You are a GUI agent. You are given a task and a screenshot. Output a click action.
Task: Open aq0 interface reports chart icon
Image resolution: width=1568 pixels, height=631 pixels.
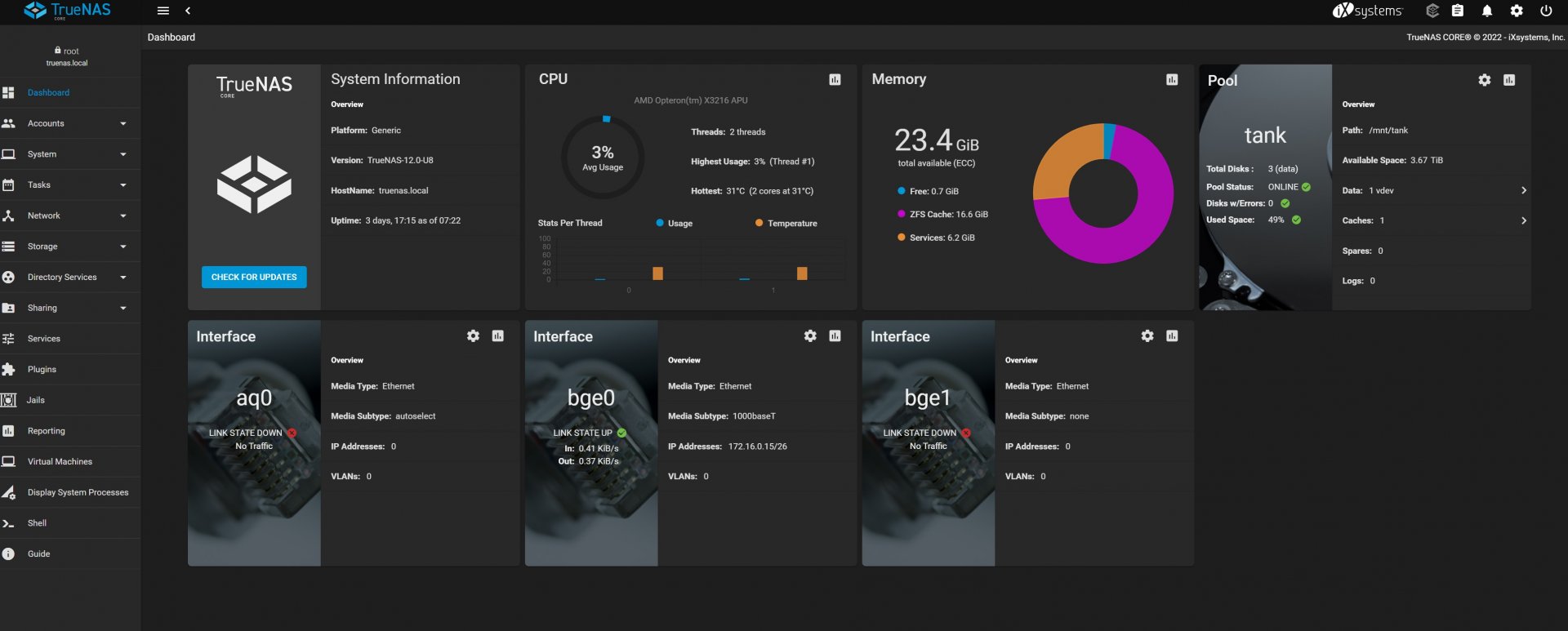click(498, 336)
